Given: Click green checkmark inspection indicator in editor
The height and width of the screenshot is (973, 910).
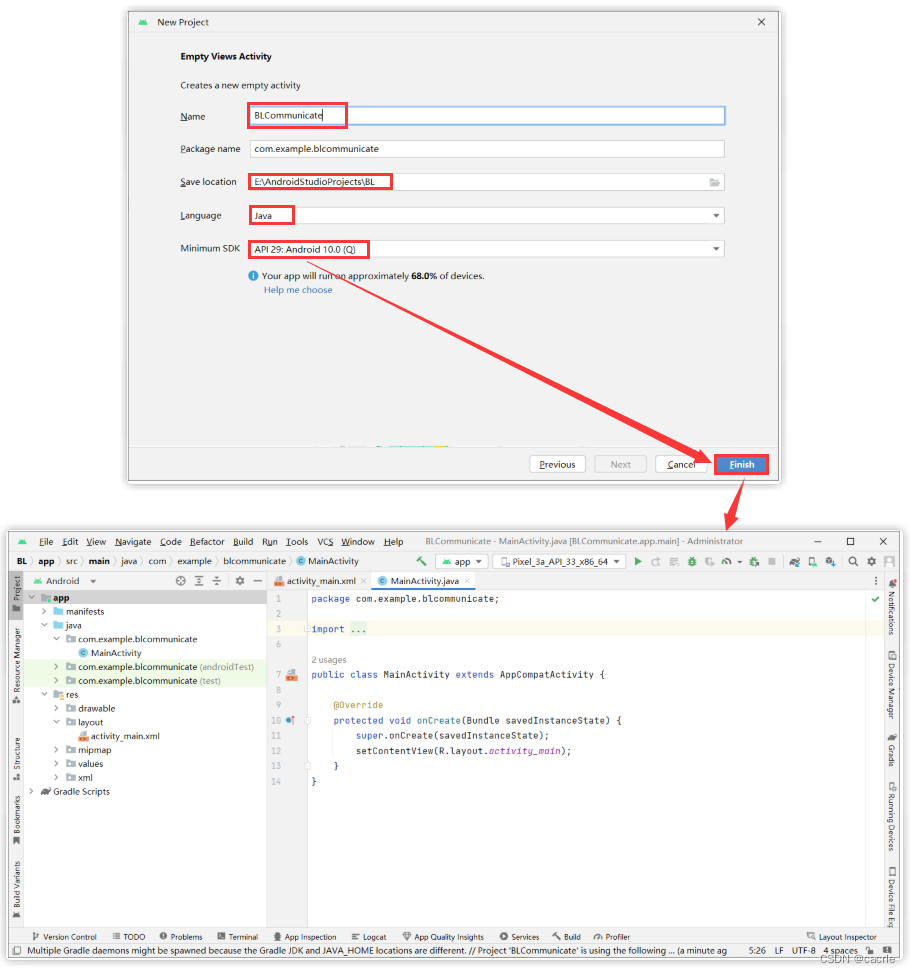Looking at the screenshot, I should (875, 599).
